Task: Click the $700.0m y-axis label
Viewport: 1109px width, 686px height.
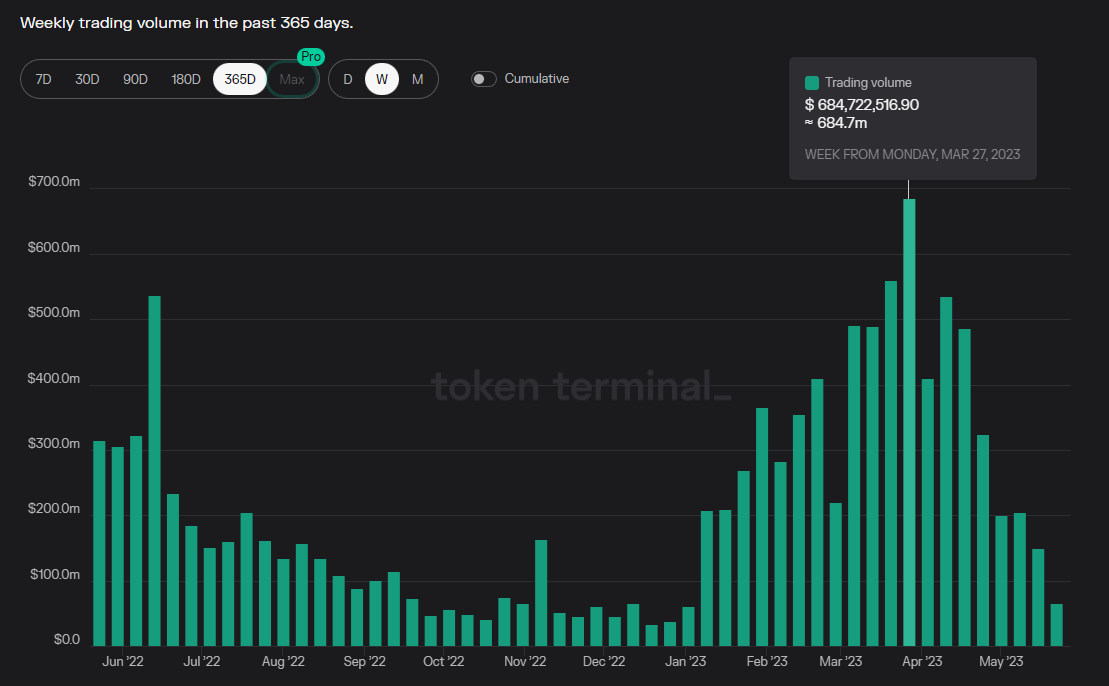Action: click(x=55, y=183)
